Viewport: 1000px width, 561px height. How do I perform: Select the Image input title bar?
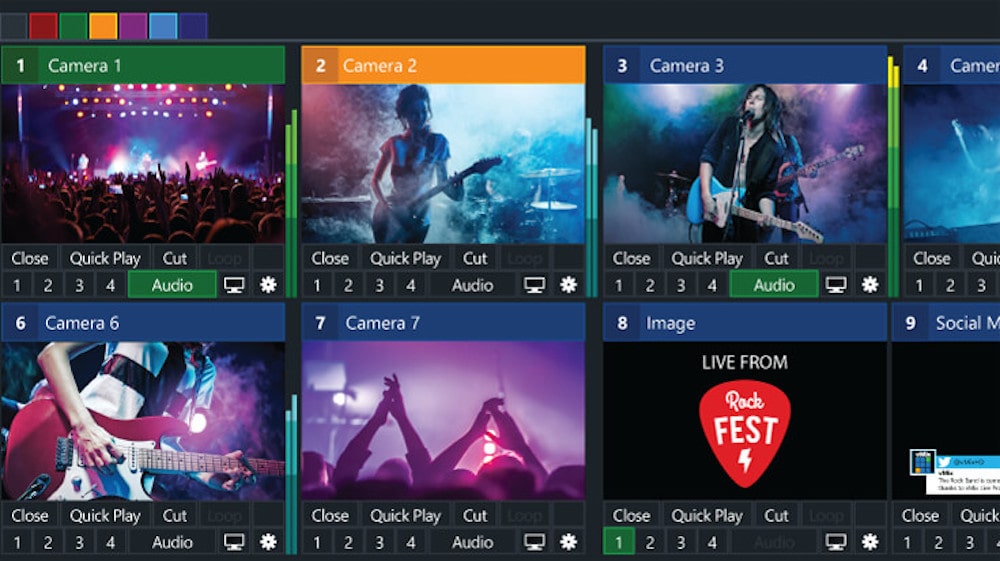(x=745, y=323)
